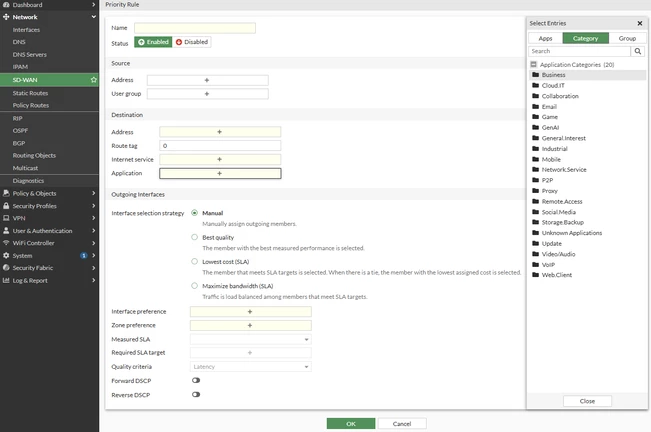This screenshot has width=651, height=432.
Task: Set status to Disabled
Action: point(191,42)
